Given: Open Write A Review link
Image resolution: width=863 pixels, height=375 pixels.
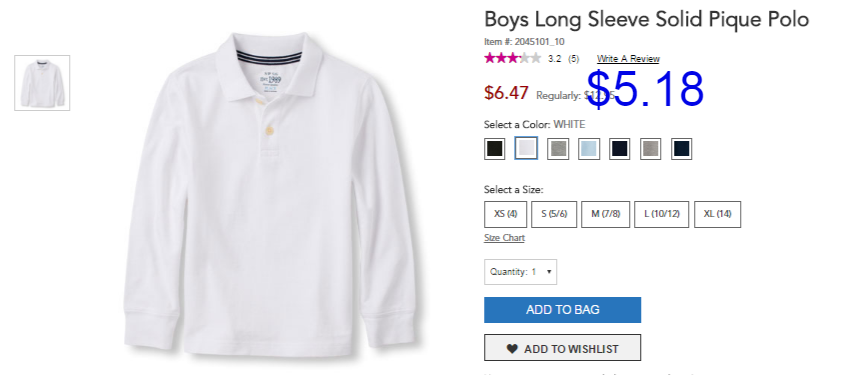Looking at the screenshot, I should [x=628, y=59].
